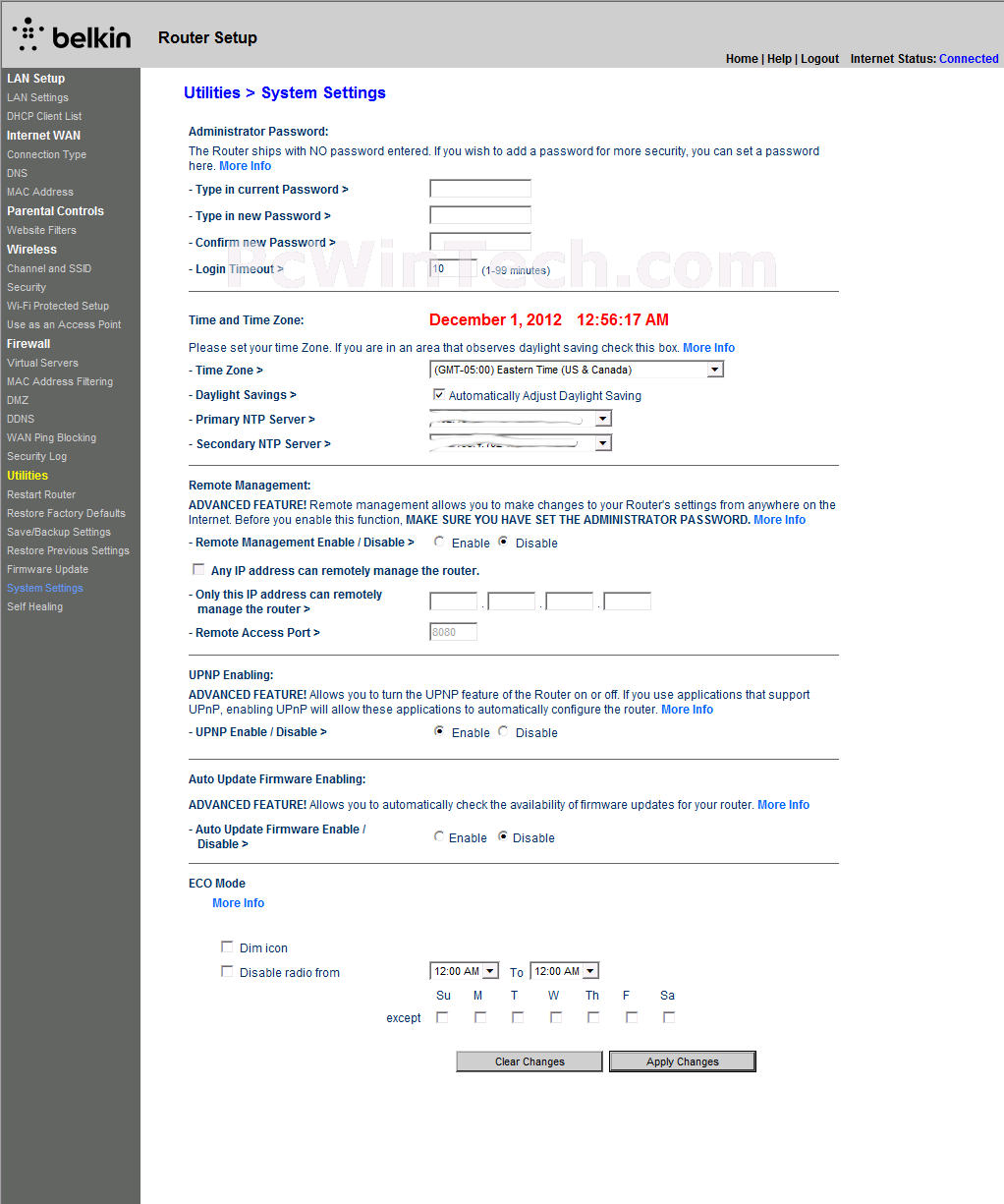This screenshot has height=1204, width=1004.
Task: Select Restore Factory Defaults
Action: click(66, 513)
